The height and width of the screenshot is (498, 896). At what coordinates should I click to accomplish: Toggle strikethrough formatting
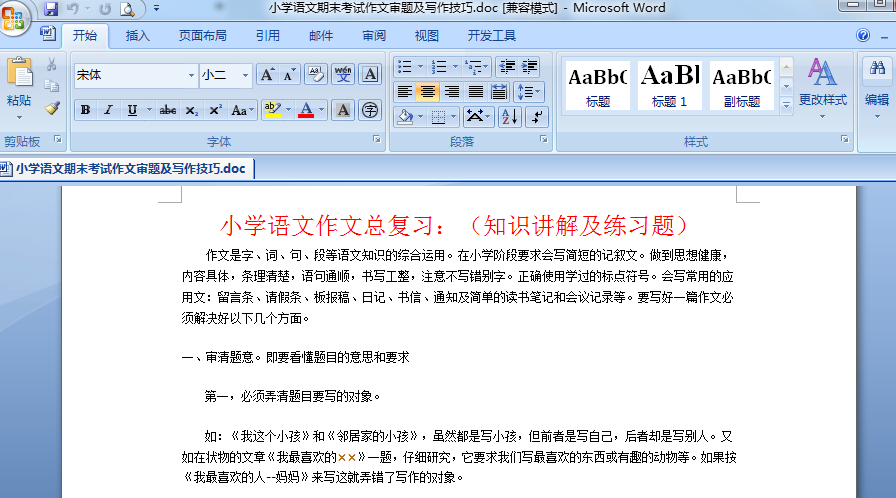(168, 110)
